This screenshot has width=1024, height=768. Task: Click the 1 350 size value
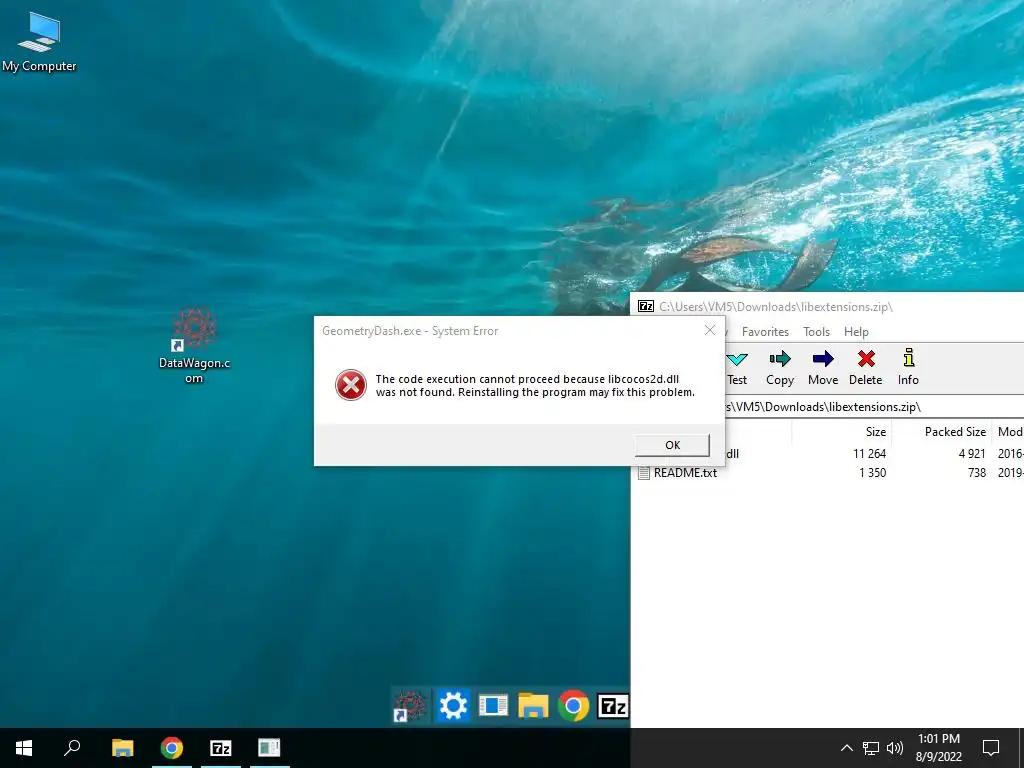[x=872, y=473]
